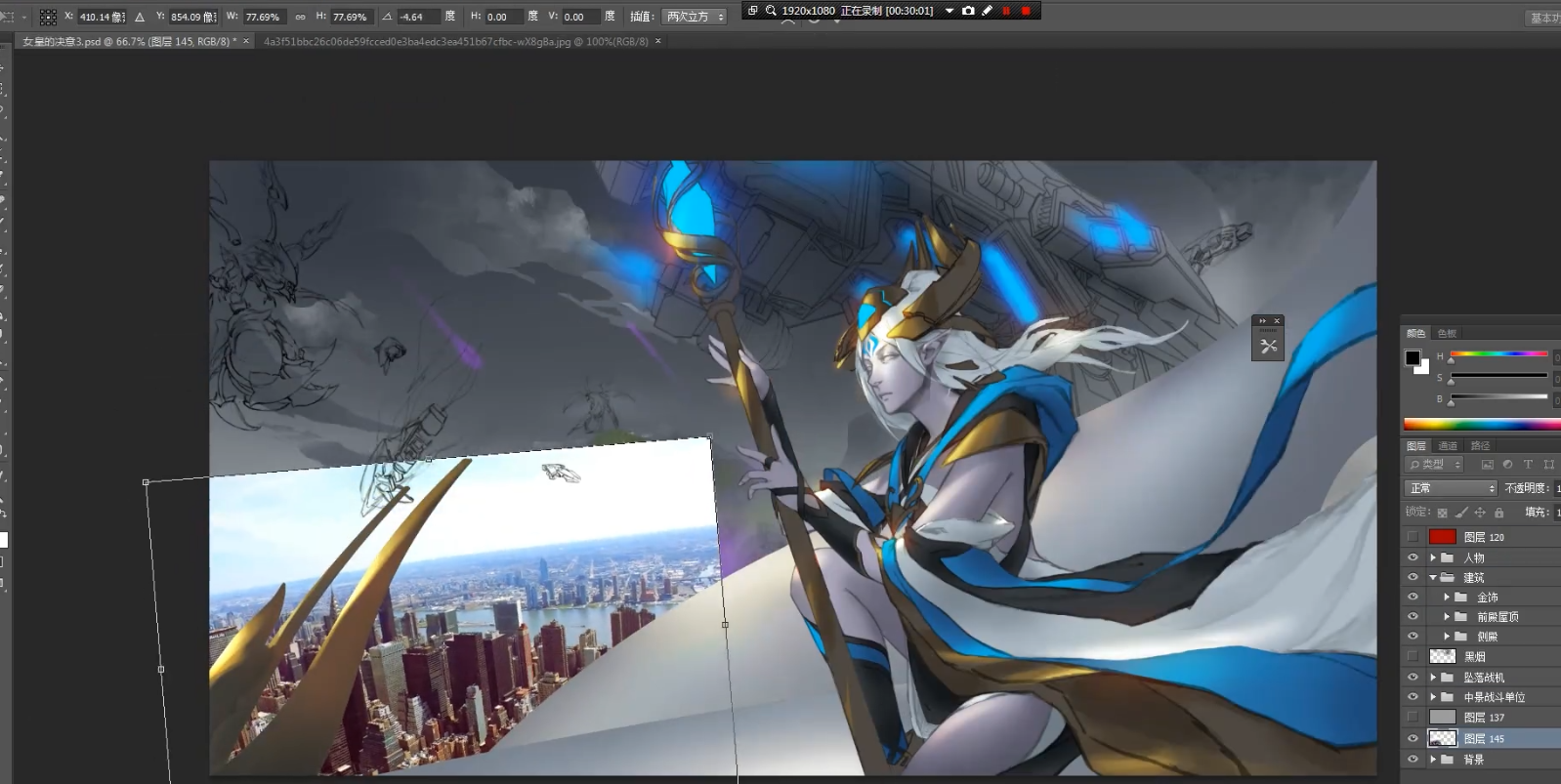1561x784 pixels.
Task: Click the background white color swatch
Action: [1423, 368]
